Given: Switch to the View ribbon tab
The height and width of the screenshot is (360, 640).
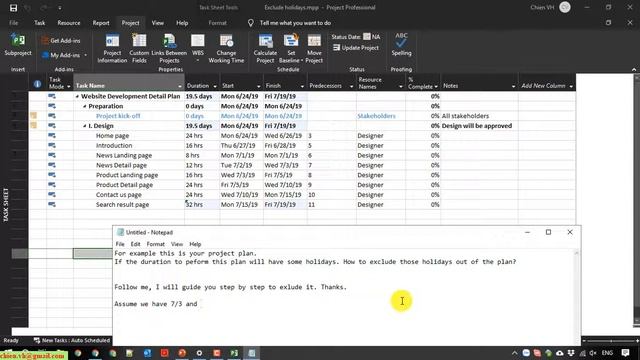Looking at the screenshot, I should coord(158,23).
